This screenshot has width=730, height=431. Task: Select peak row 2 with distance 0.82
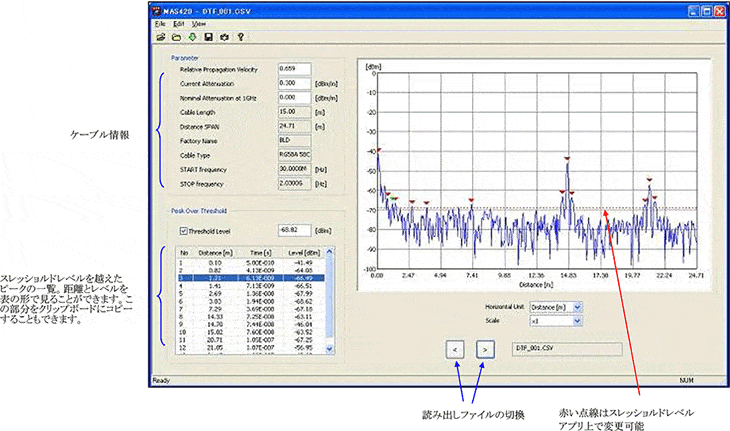point(250,270)
